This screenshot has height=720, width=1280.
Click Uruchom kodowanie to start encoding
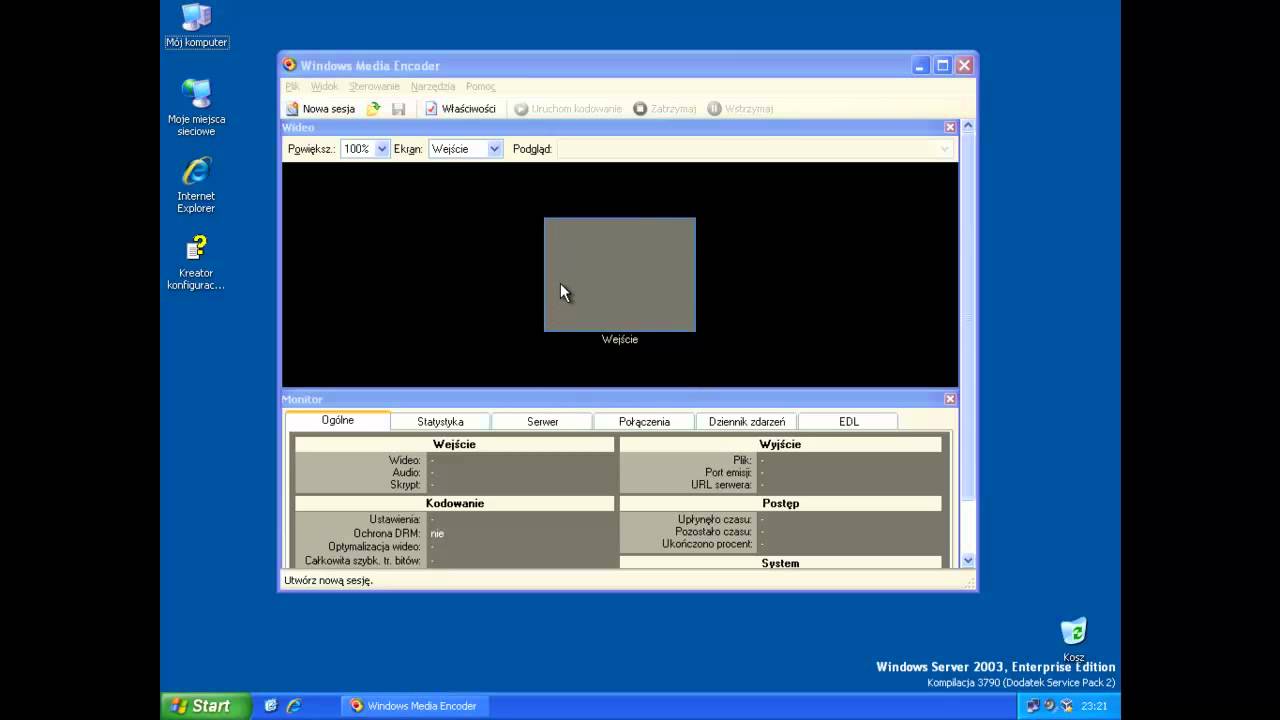click(x=568, y=109)
